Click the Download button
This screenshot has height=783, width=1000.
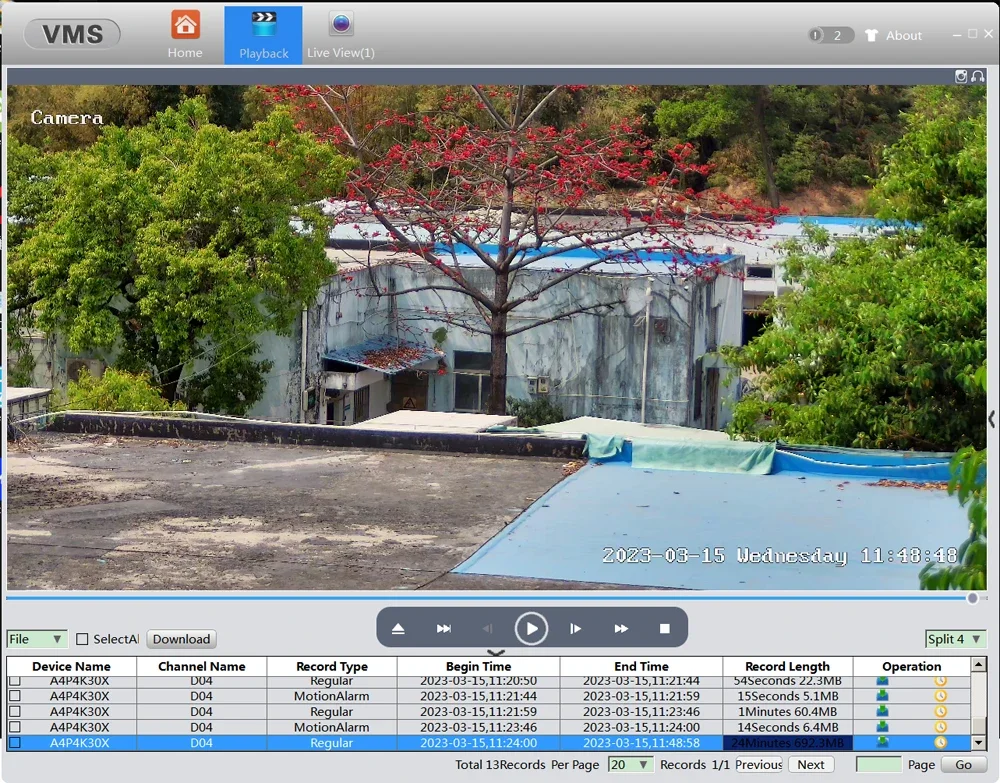point(180,639)
